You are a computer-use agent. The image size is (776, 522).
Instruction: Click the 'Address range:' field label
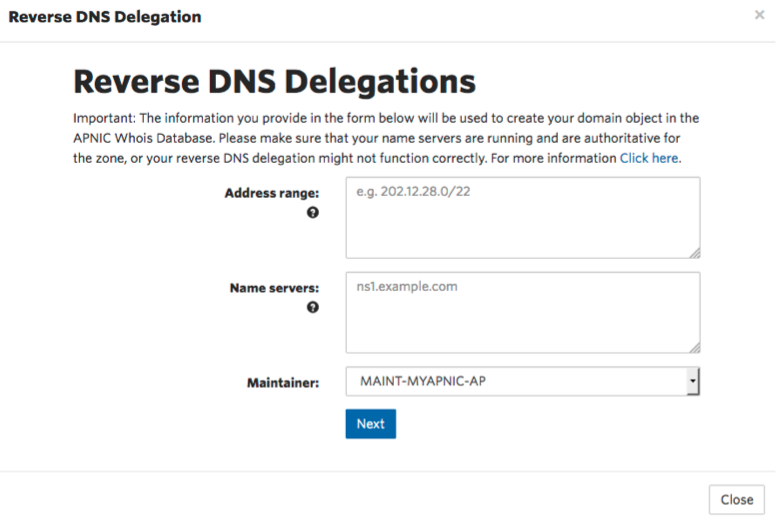click(272, 193)
